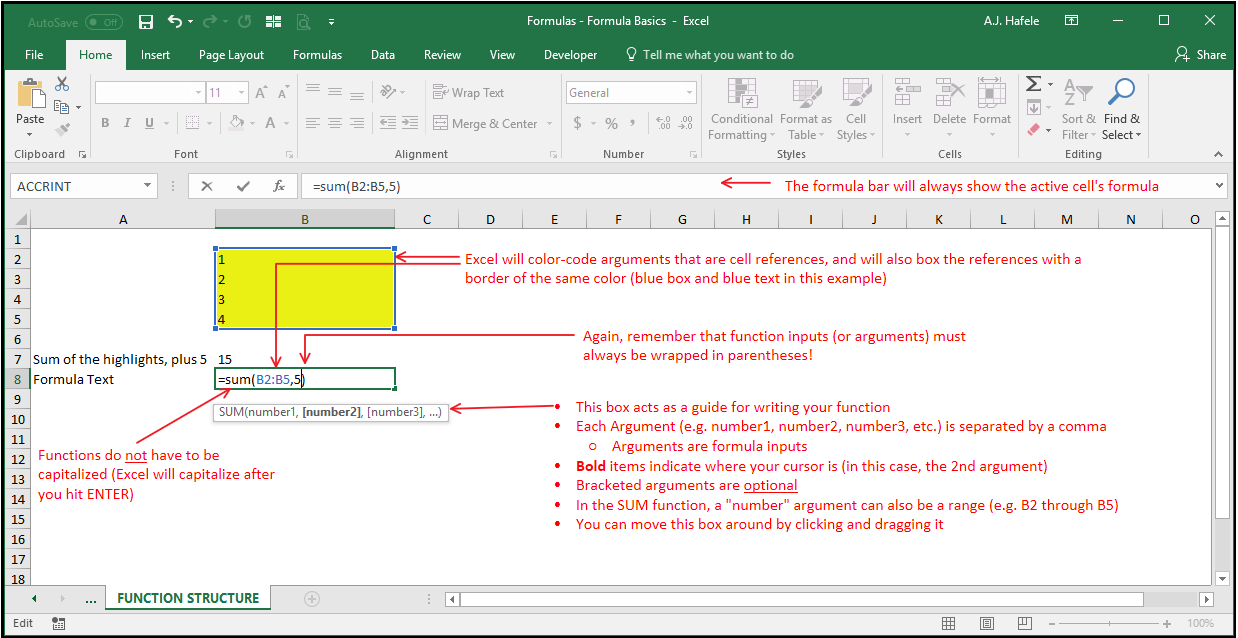Click the Save icon in the title bar
The height and width of the screenshot is (638, 1238).
pos(146,21)
